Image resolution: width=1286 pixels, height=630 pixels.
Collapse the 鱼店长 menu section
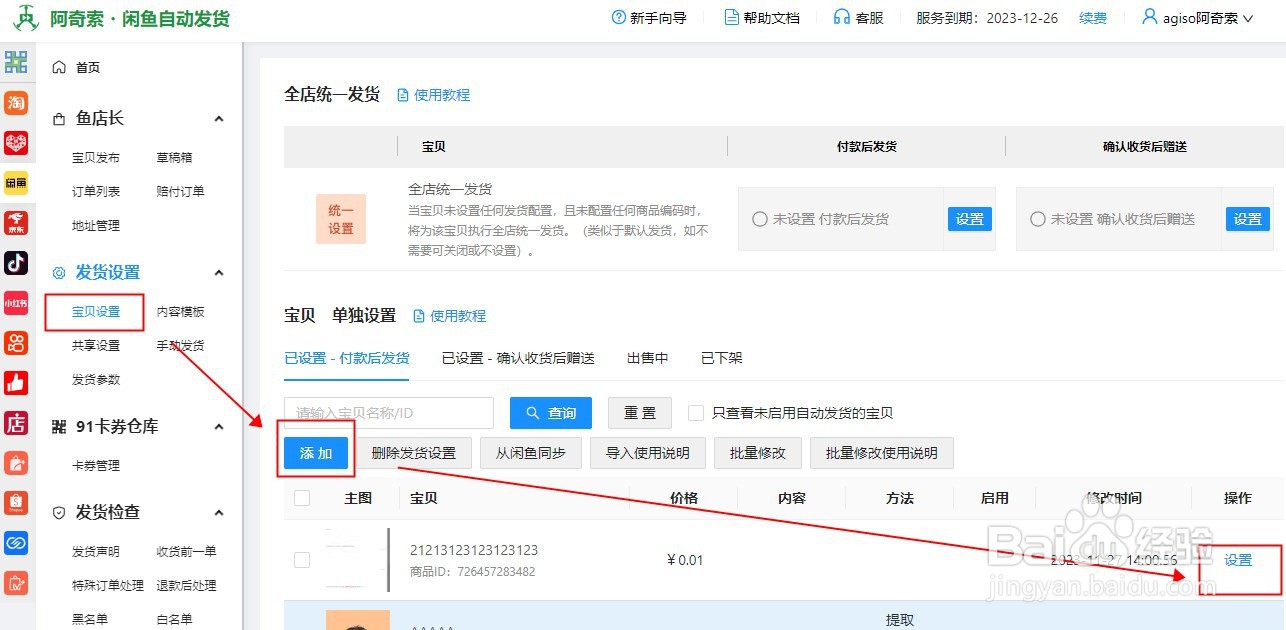pyautogui.click(x=219, y=119)
